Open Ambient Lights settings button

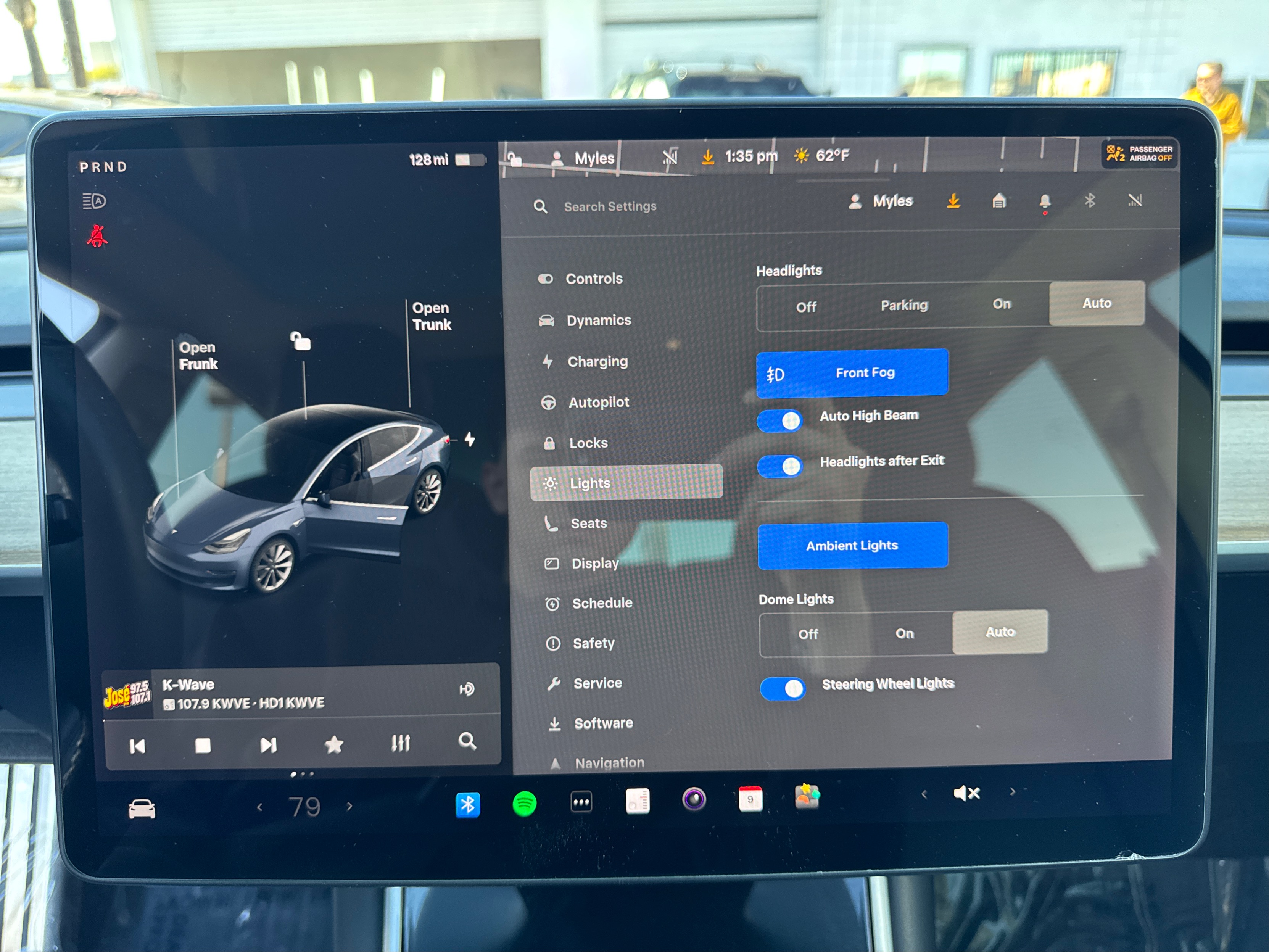852,545
